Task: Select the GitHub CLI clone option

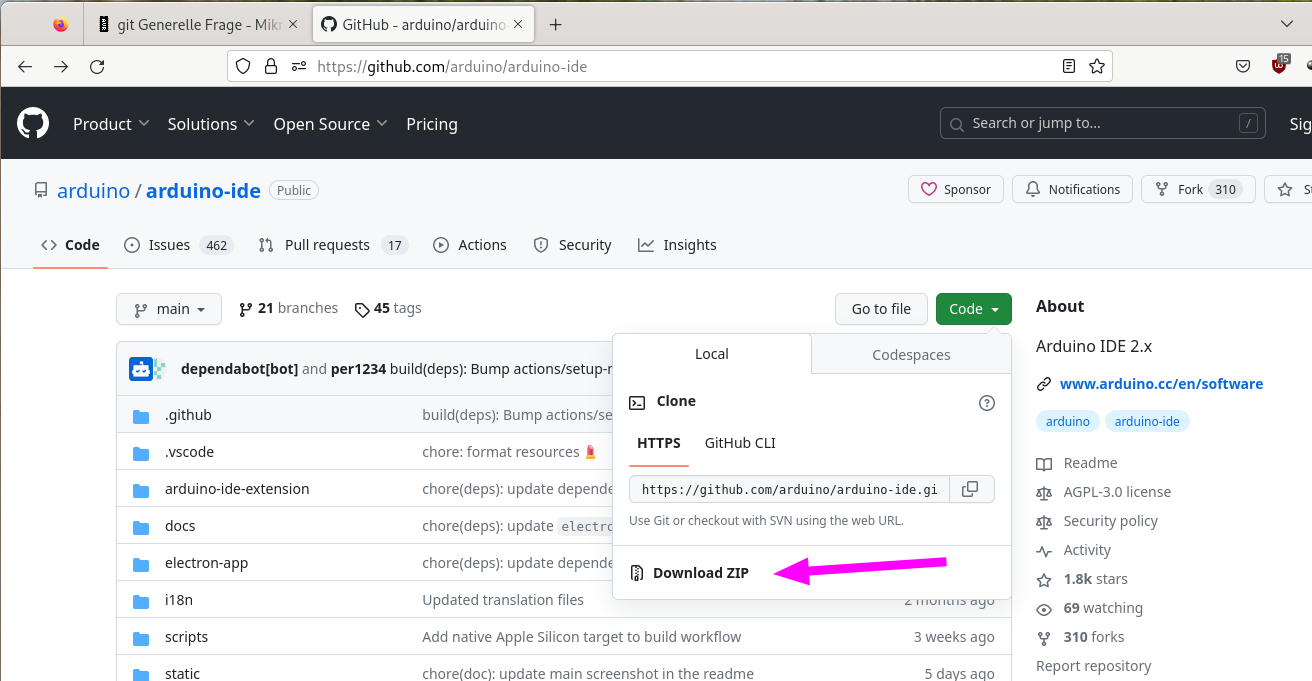Action: [x=740, y=443]
